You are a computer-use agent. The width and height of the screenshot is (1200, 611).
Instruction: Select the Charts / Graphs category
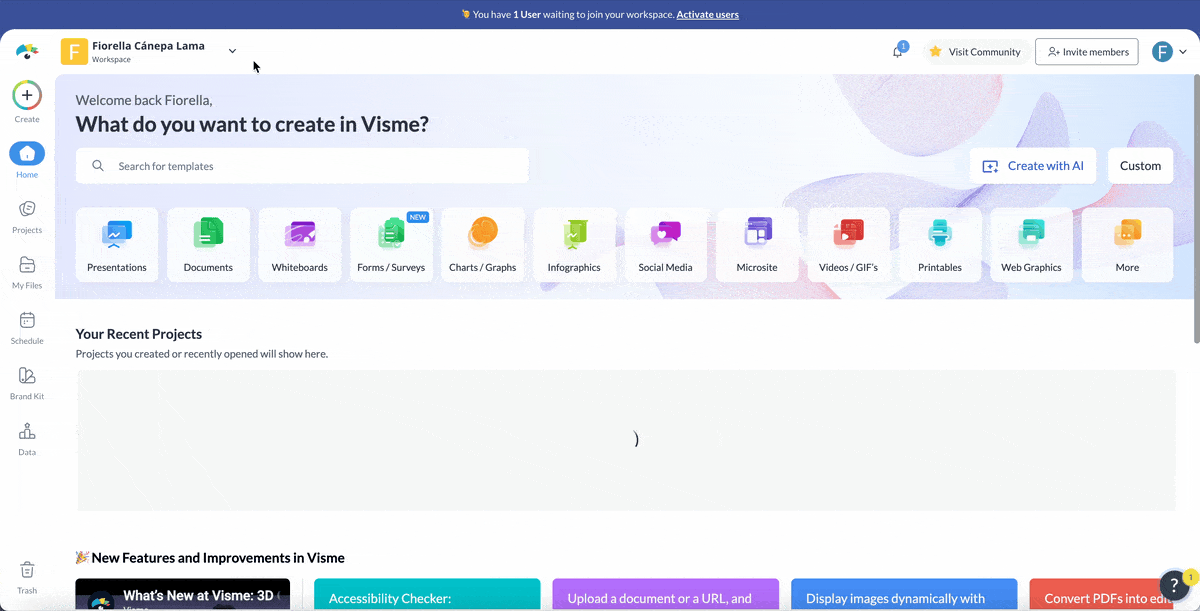pyautogui.click(x=483, y=245)
